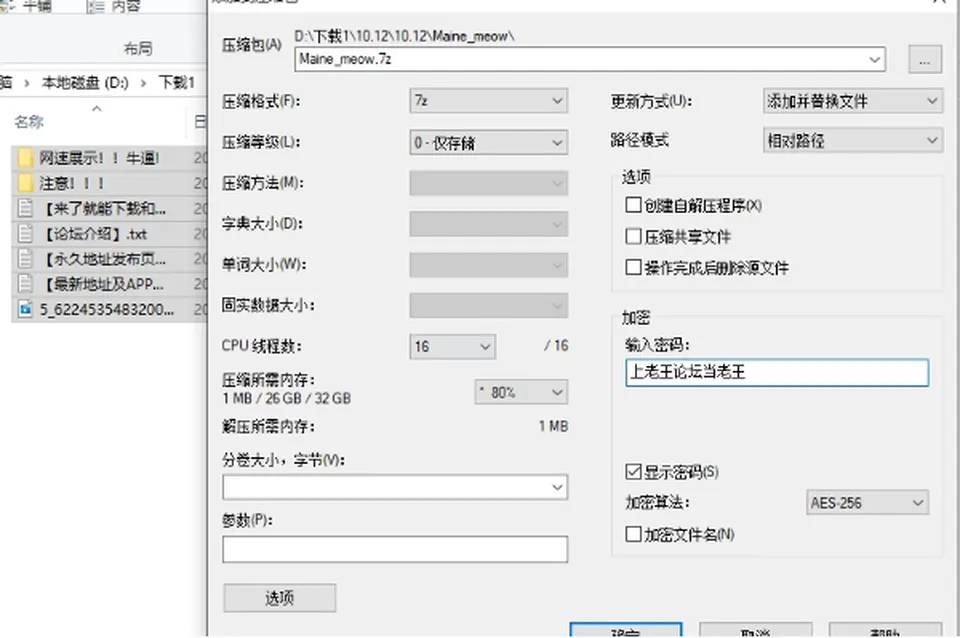960x638 pixels.
Task: Click 下载1 in the Explorer address bar
Action: 176,82
